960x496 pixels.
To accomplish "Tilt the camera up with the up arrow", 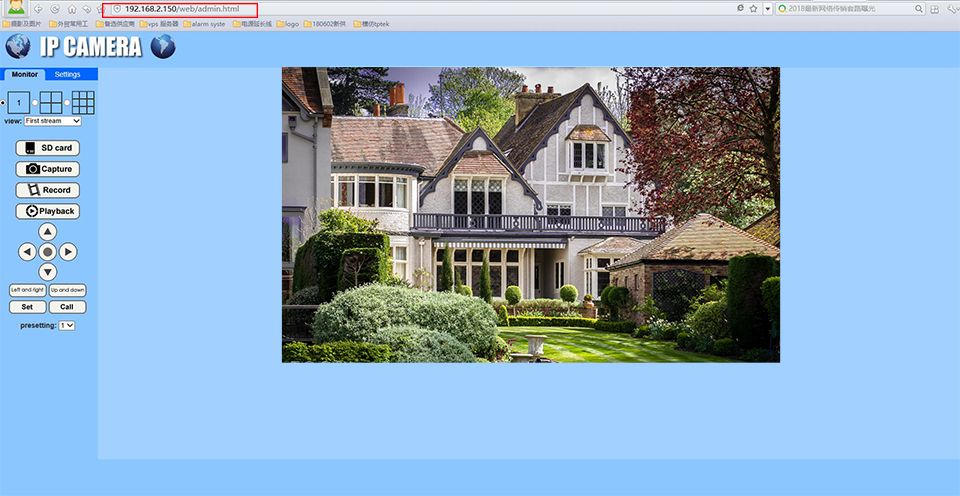I will (48, 232).
